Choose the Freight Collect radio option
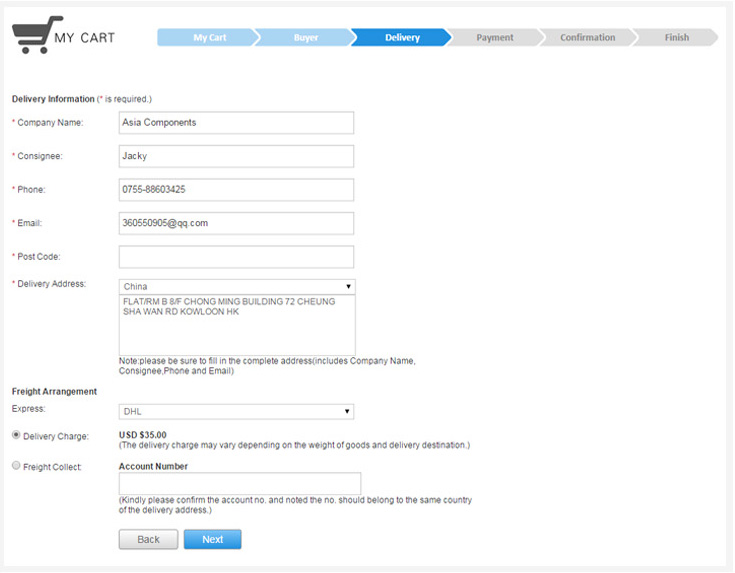The height and width of the screenshot is (573, 735). (16, 466)
